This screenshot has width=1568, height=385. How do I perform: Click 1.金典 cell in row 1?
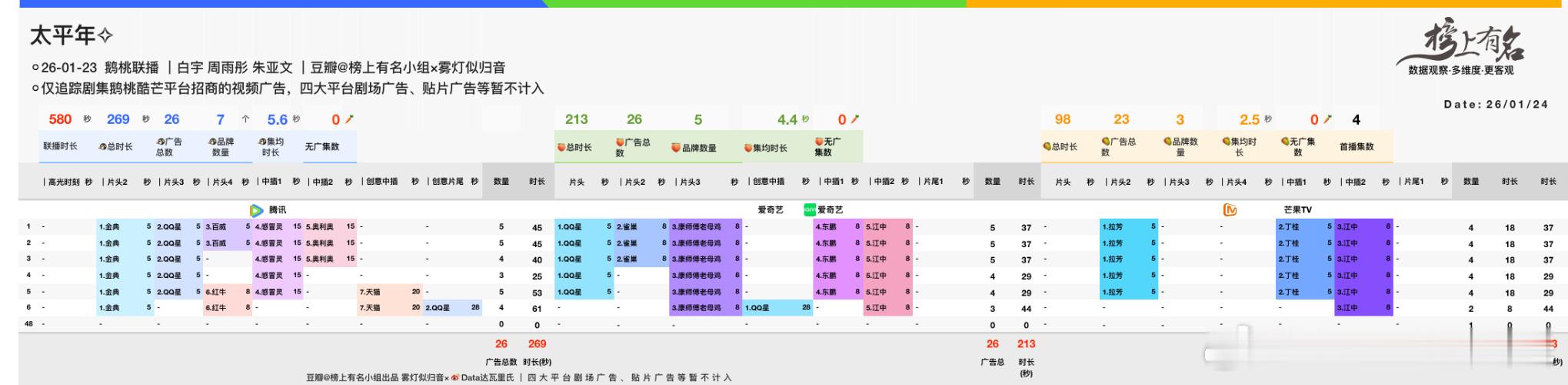point(126,227)
